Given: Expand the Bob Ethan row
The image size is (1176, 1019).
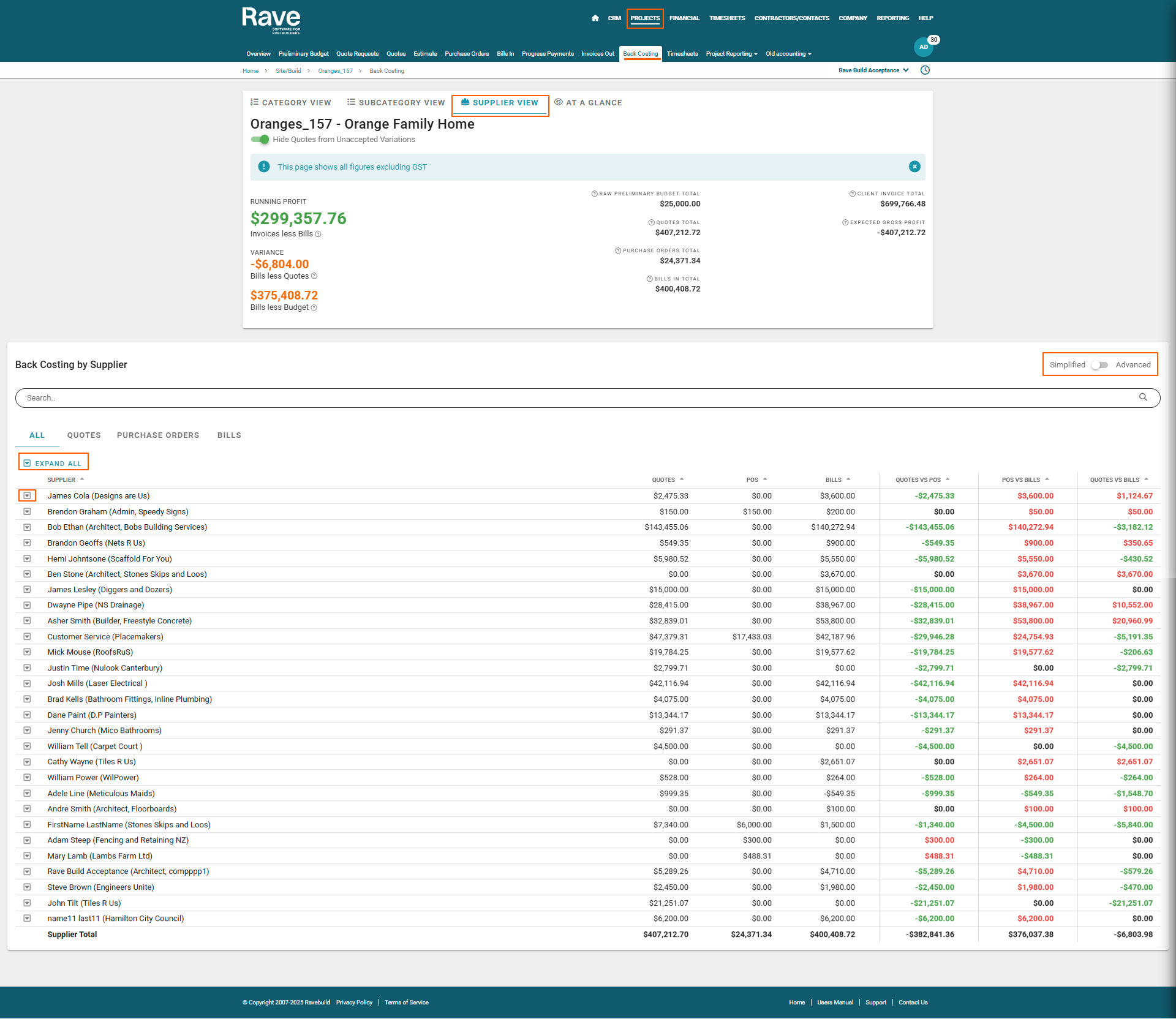Looking at the screenshot, I should (x=27, y=527).
